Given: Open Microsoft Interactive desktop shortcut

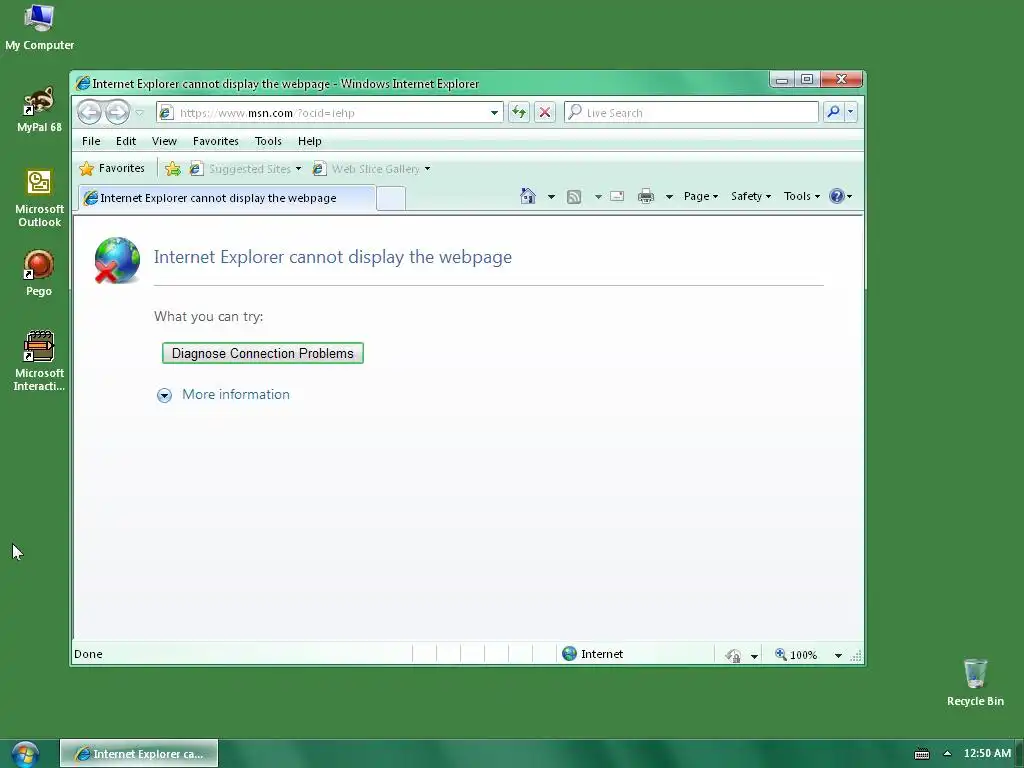Looking at the screenshot, I should pos(39,360).
